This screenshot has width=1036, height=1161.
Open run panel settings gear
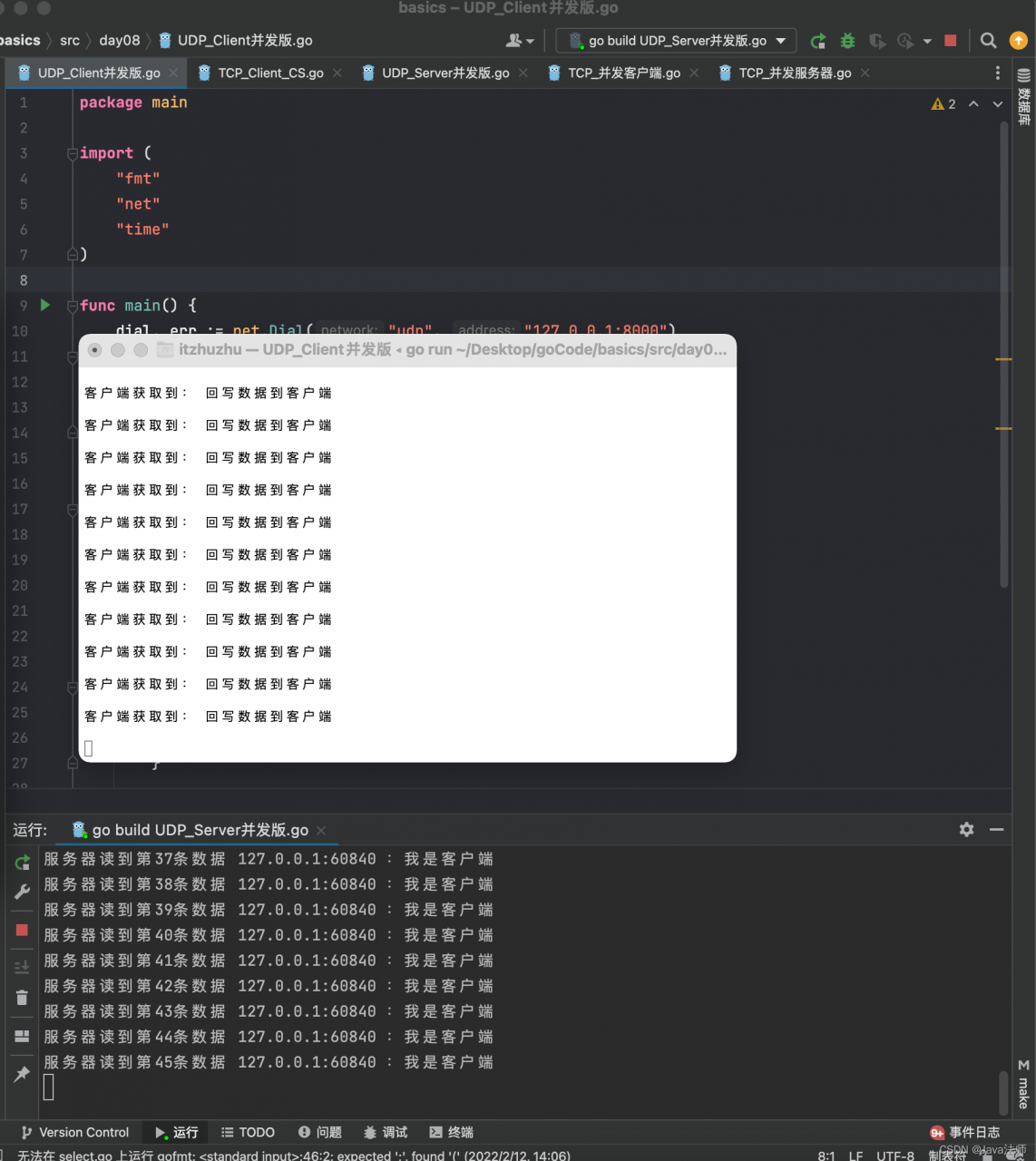(967, 829)
